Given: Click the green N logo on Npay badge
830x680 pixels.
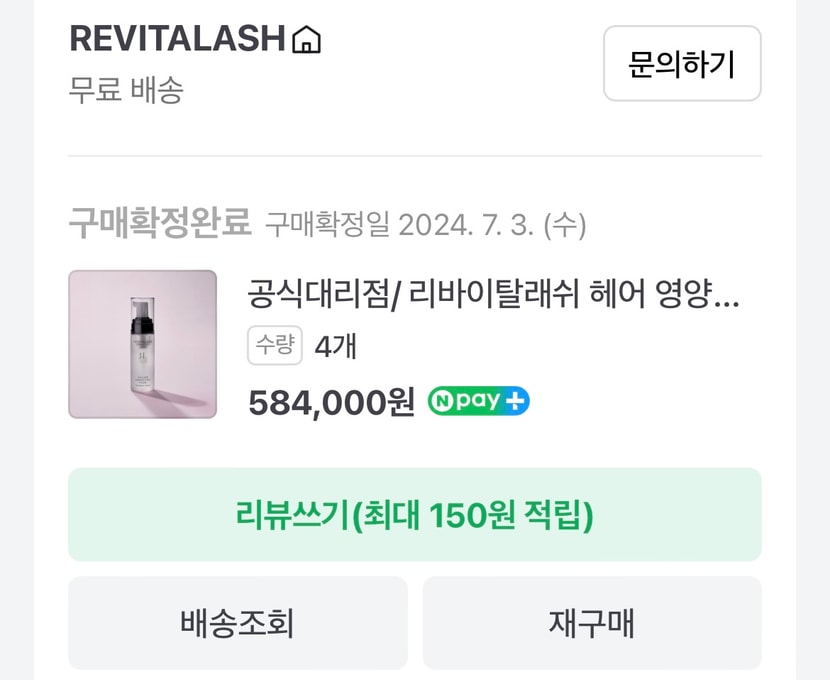Looking at the screenshot, I should point(441,402).
